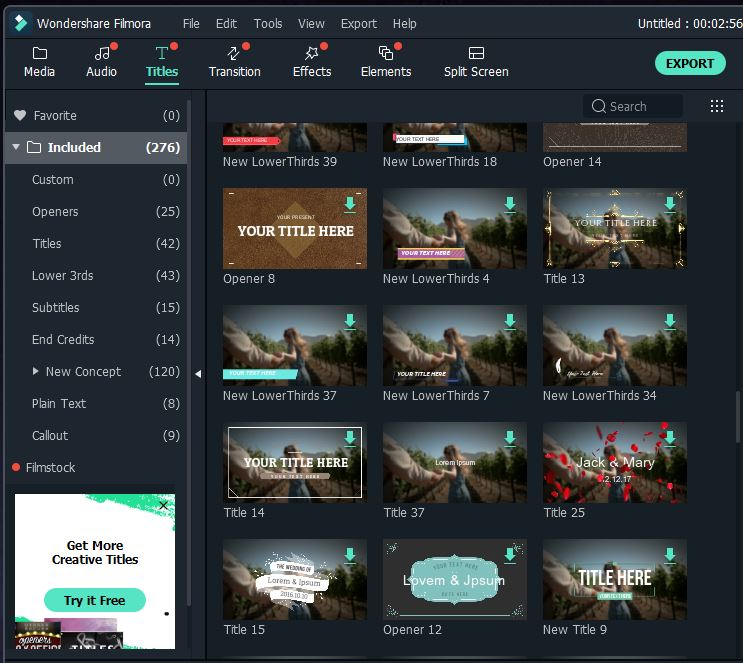743x663 pixels.
Task: Open the Effects library
Action: pyautogui.click(x=311, y=61)
